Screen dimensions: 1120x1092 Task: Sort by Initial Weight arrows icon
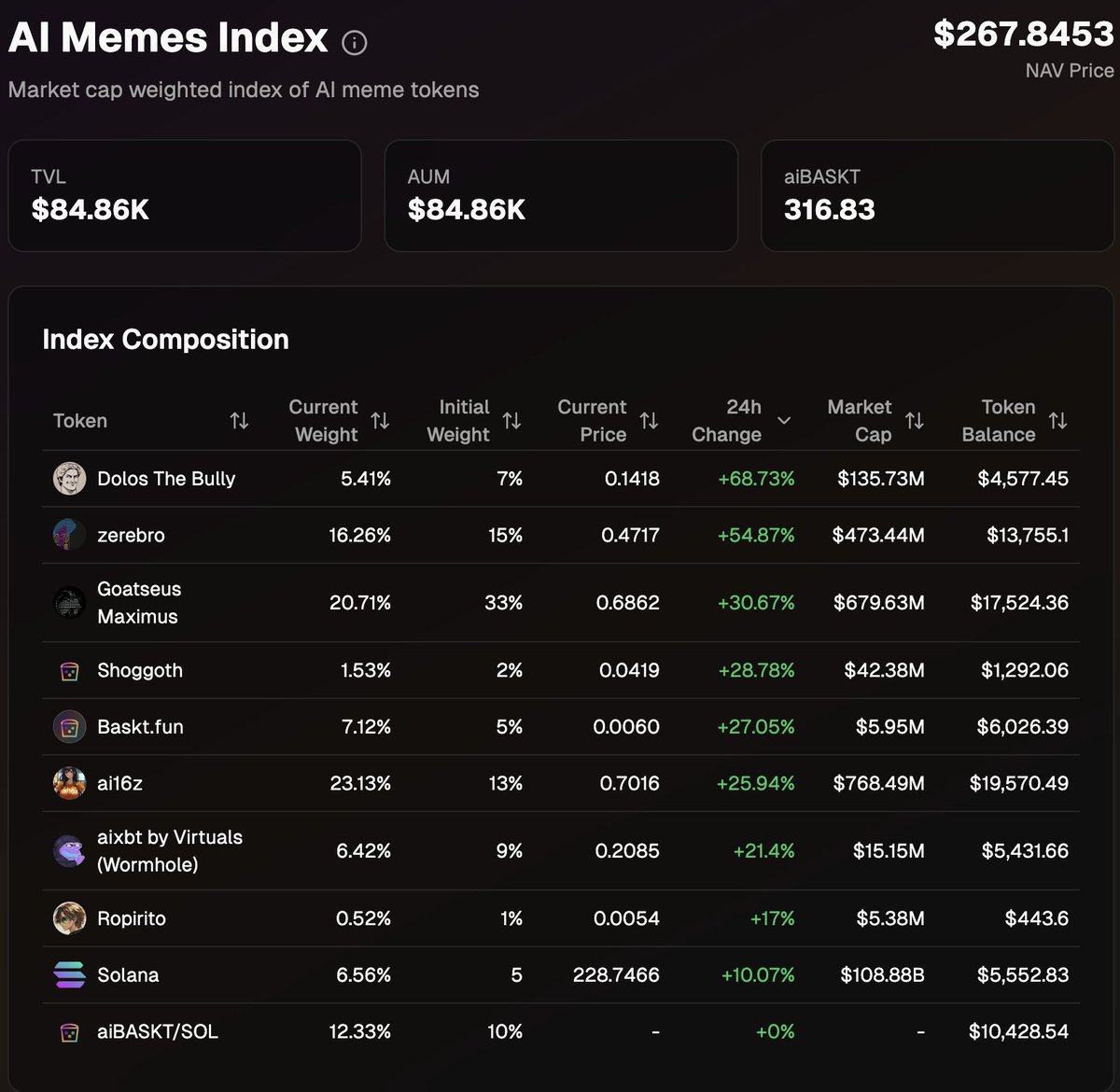(x=511, y=421)
